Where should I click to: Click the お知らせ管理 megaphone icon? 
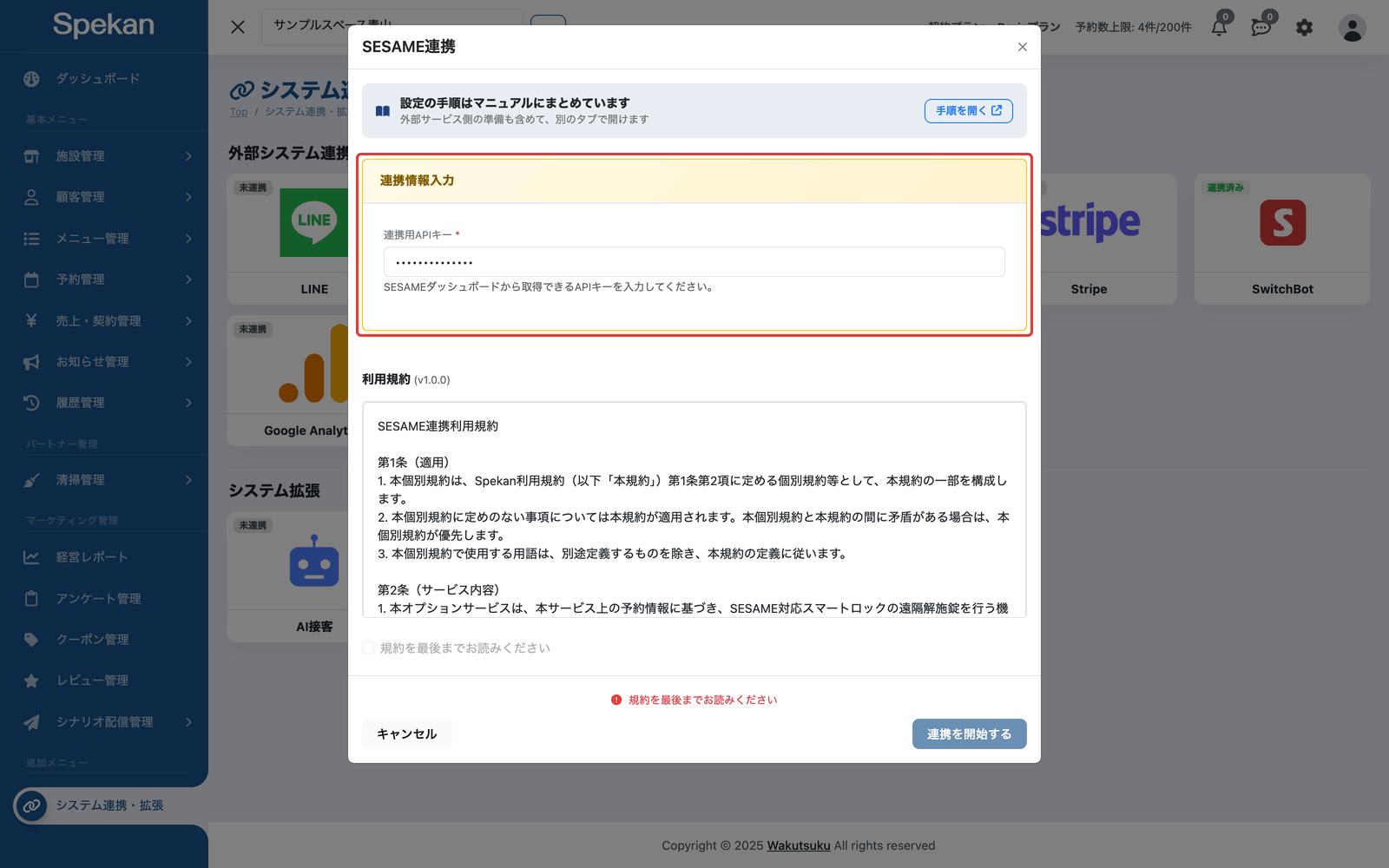[x=31, y=362]
